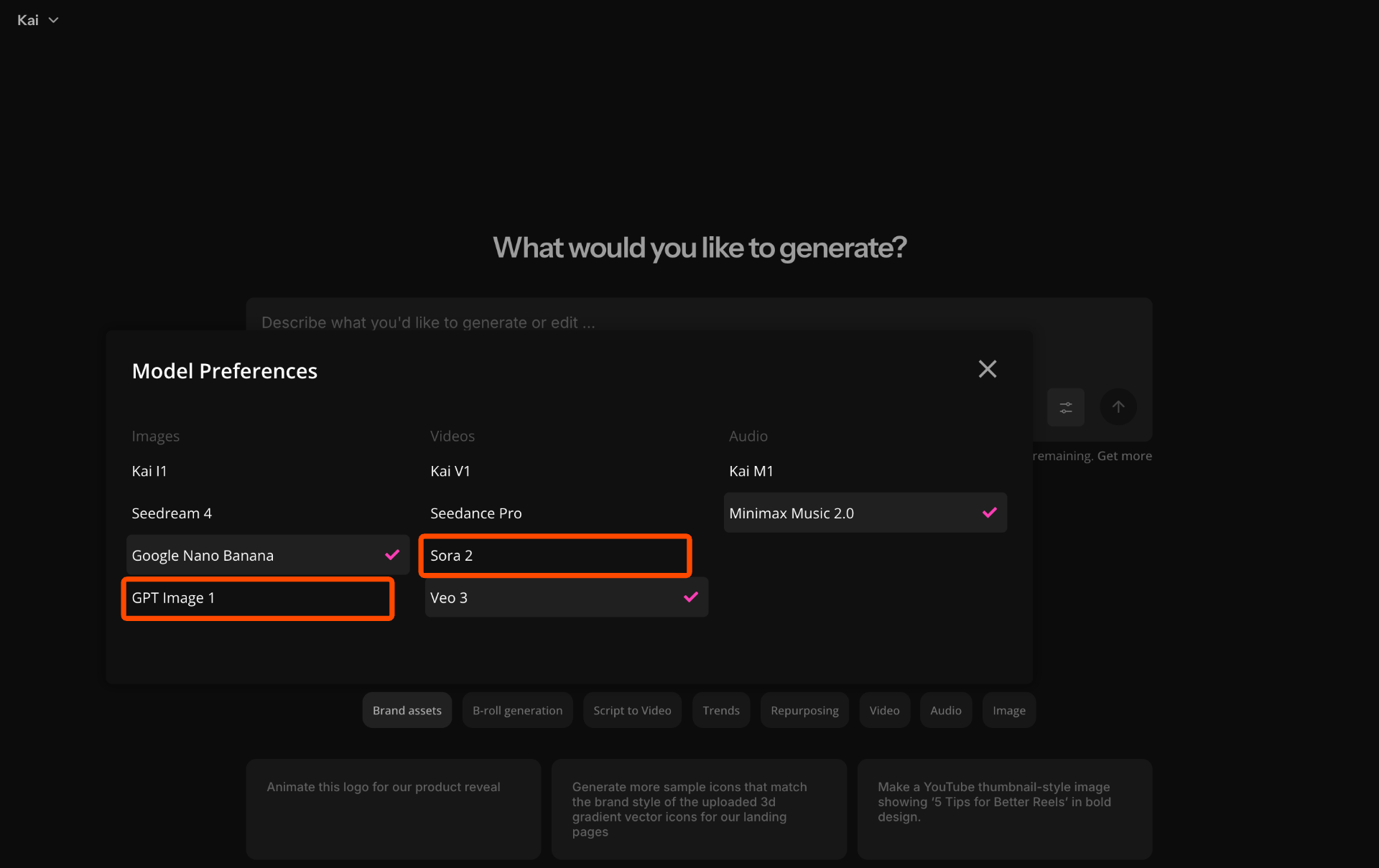Select the Seedance Pro video model

coord(475,513)
